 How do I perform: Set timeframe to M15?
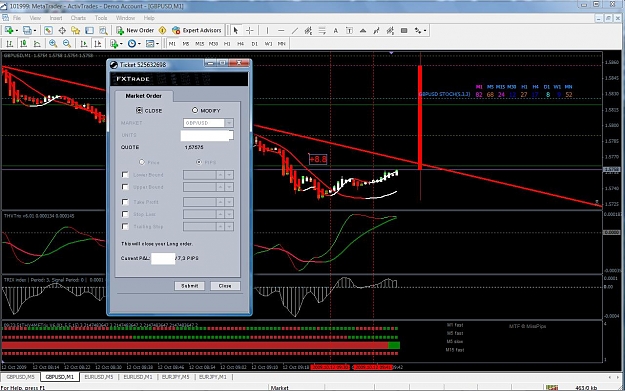[199, 44]
